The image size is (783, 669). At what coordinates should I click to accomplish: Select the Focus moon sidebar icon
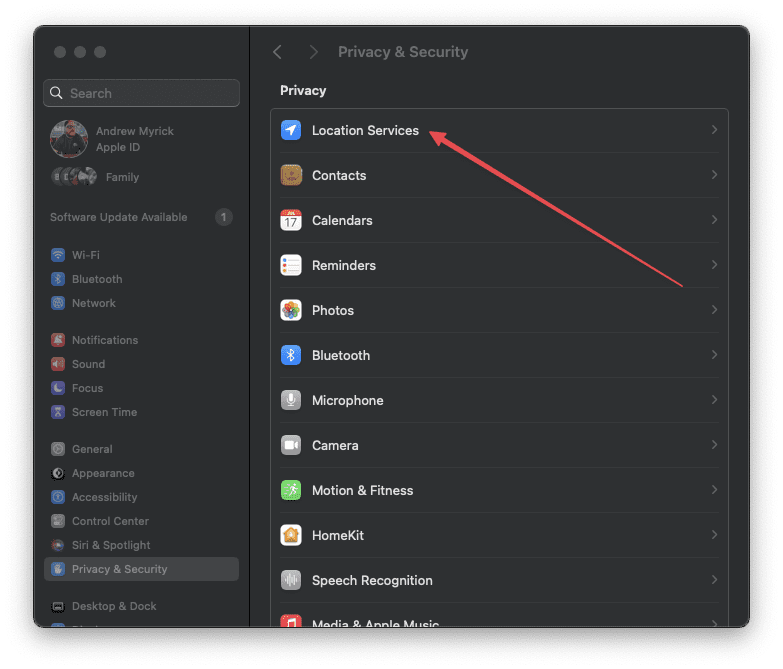click(x=58, y=388)
